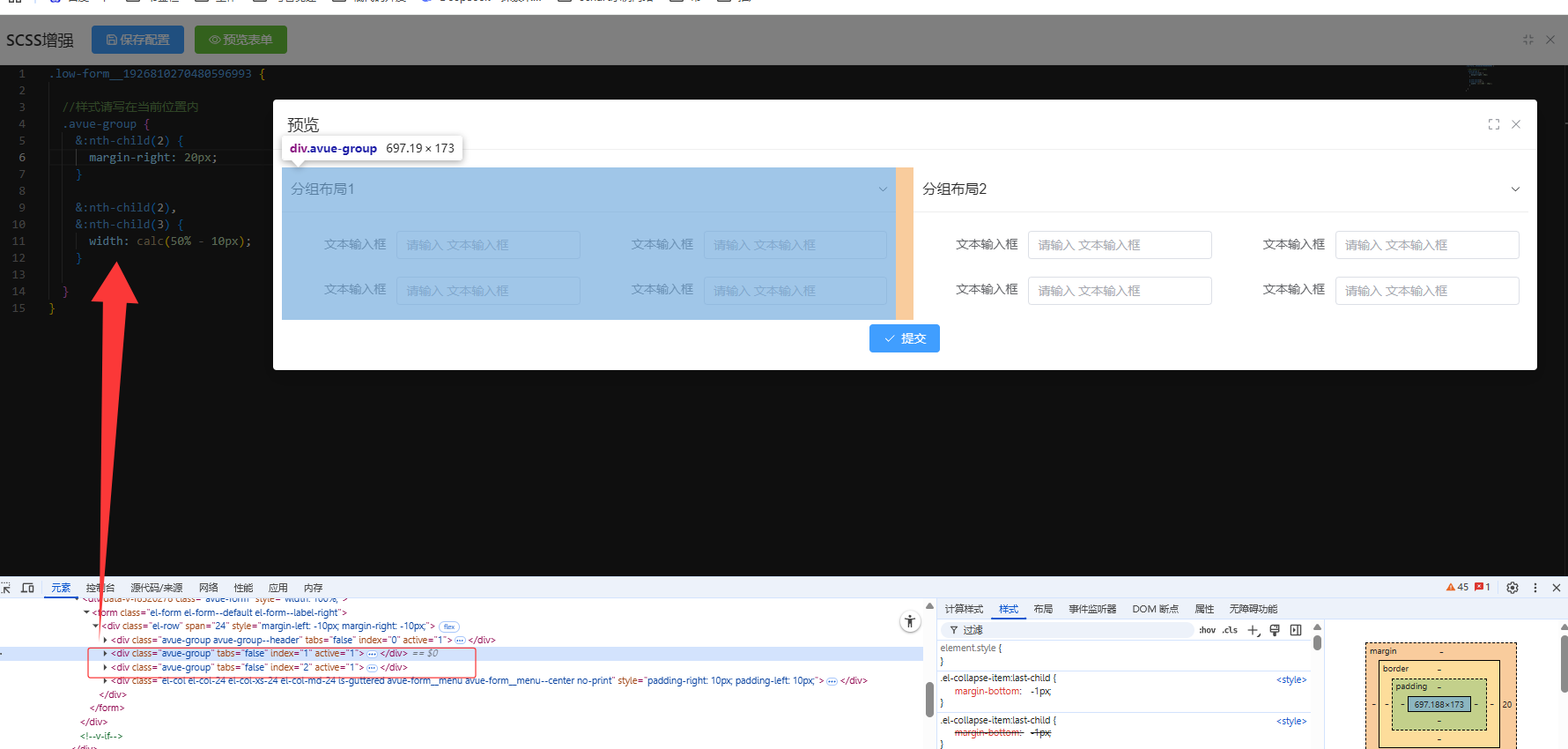Open the 无障碍功能 Accessibility tab

point(1253,609)
